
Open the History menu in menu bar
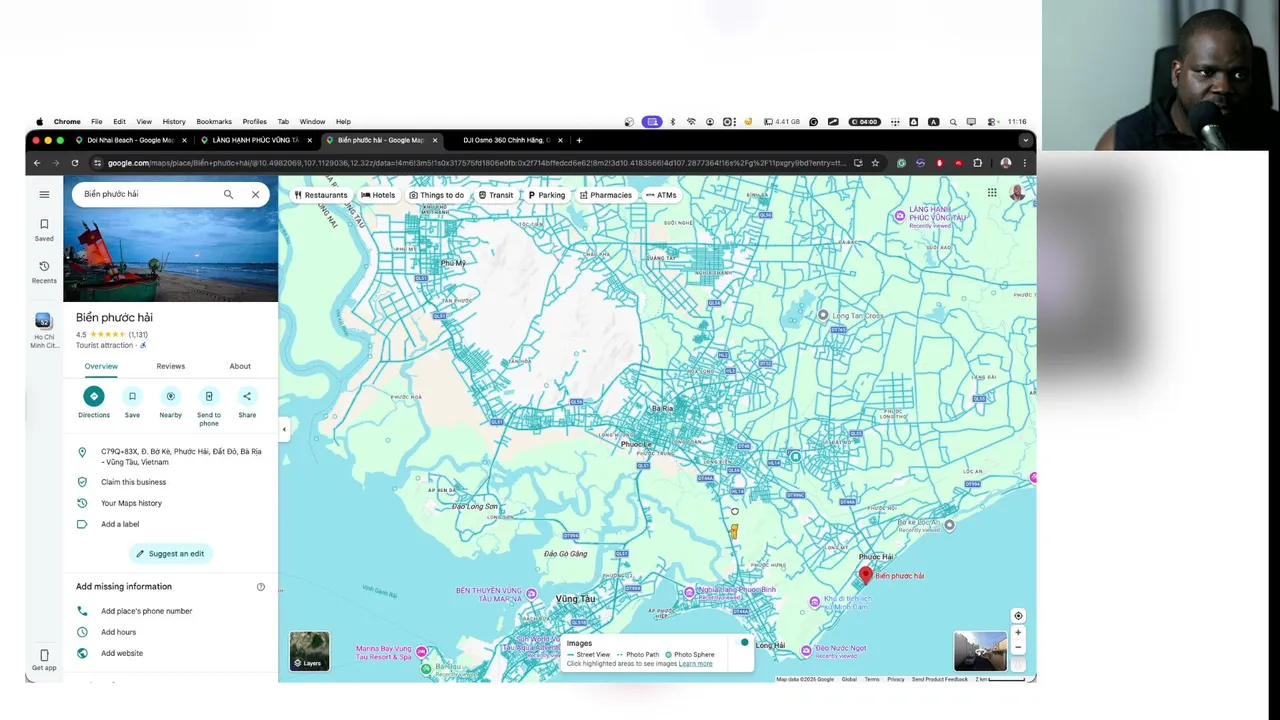174,122
